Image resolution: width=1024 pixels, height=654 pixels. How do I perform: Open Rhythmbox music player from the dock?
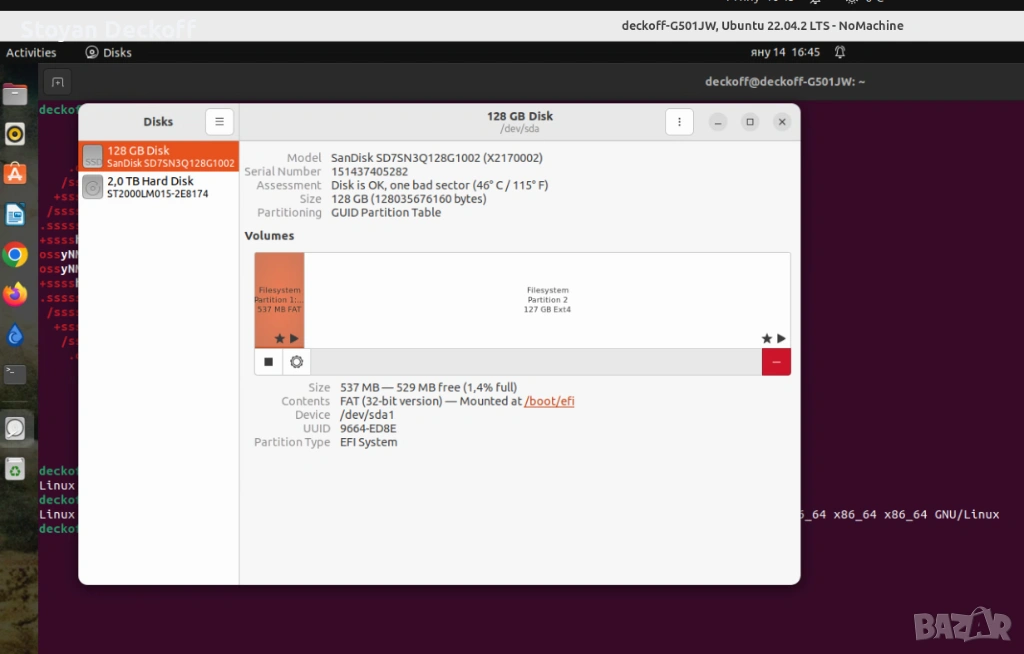[15, 134]
